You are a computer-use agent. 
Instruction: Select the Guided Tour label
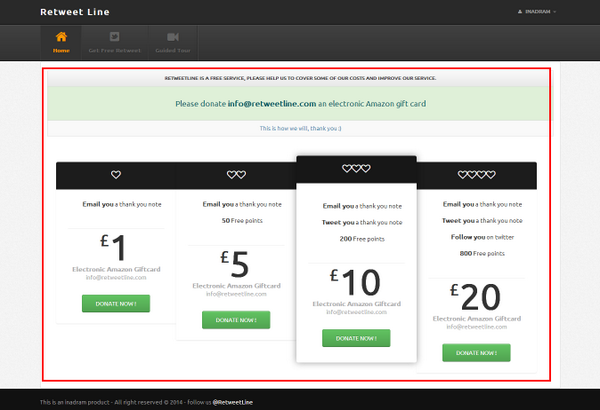[x=173, y=51]
